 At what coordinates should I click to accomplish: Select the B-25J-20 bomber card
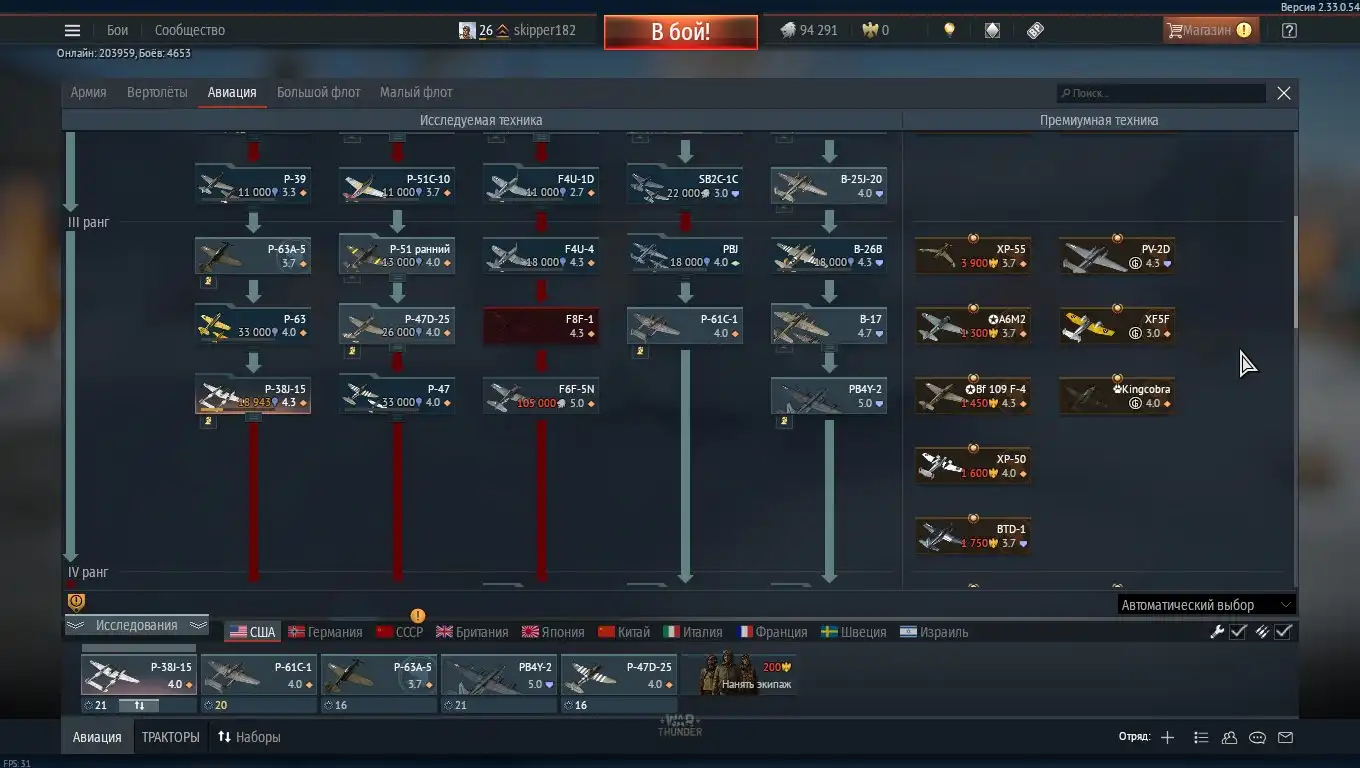point(829,185)
